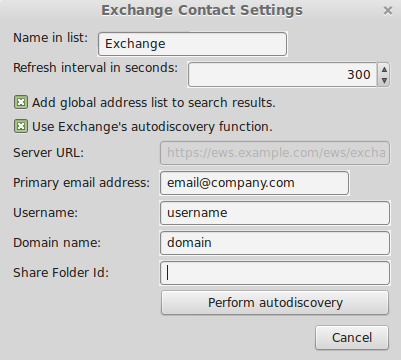Disable Use Exchange's autodiscovery function

[x=21, y=127]
